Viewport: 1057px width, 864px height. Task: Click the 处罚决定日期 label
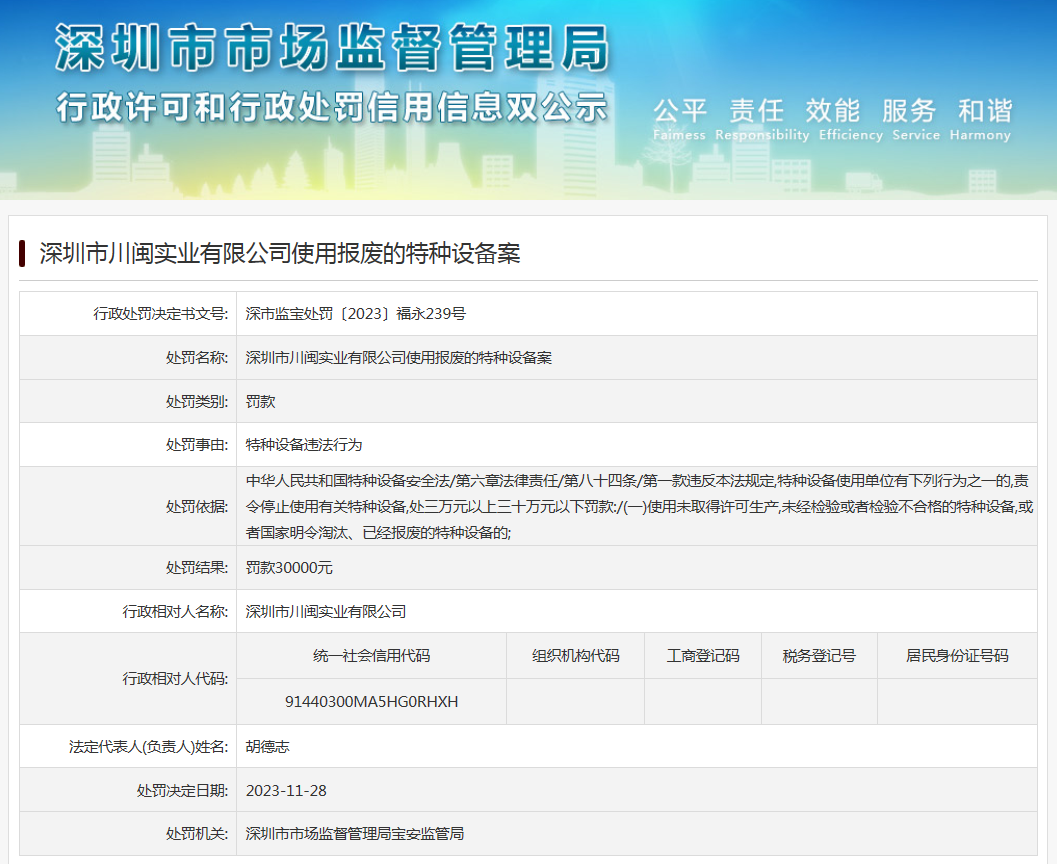coord(183,791)
